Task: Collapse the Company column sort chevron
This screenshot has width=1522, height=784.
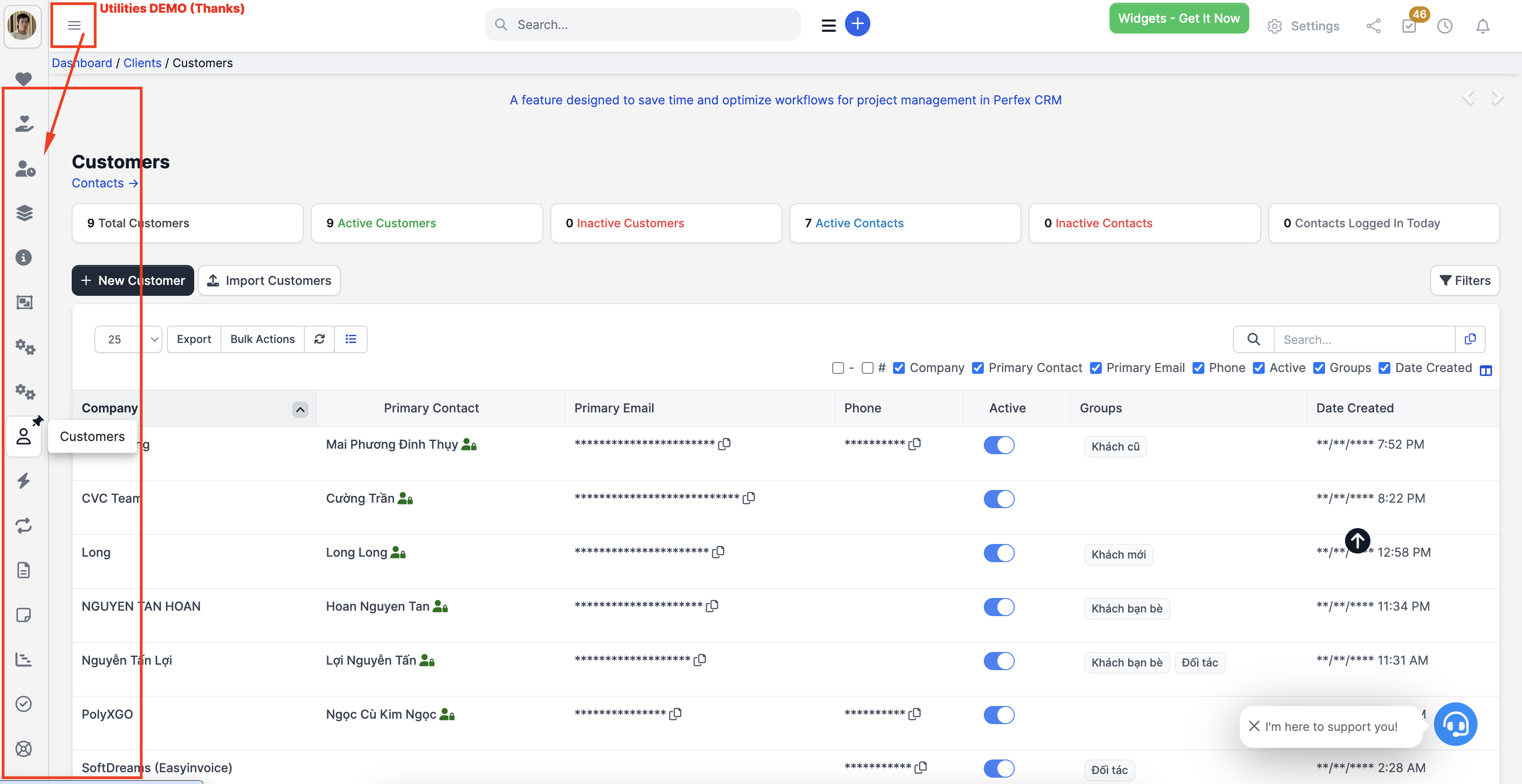Action: point(300,409)
